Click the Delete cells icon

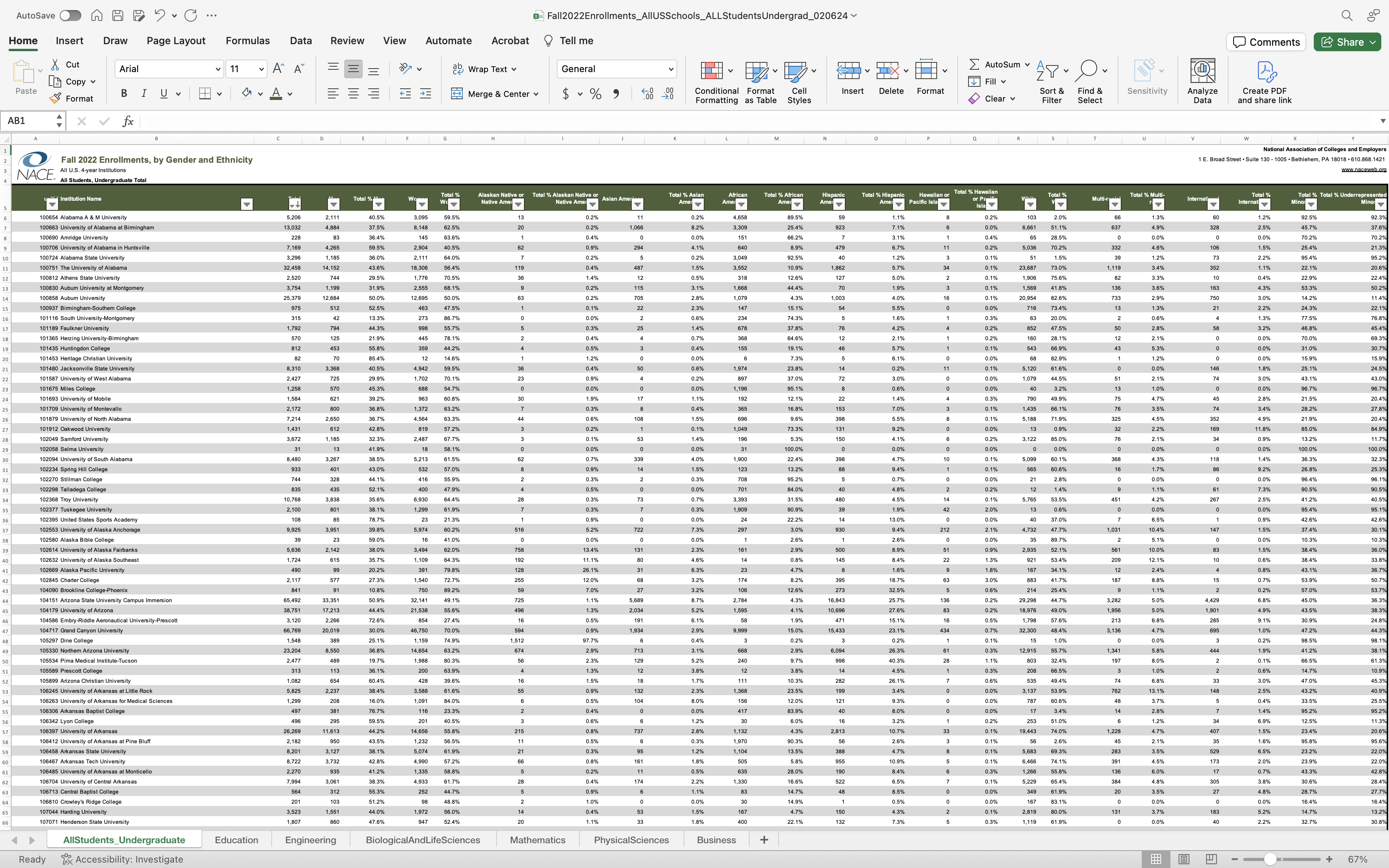[x=888, y=71]
